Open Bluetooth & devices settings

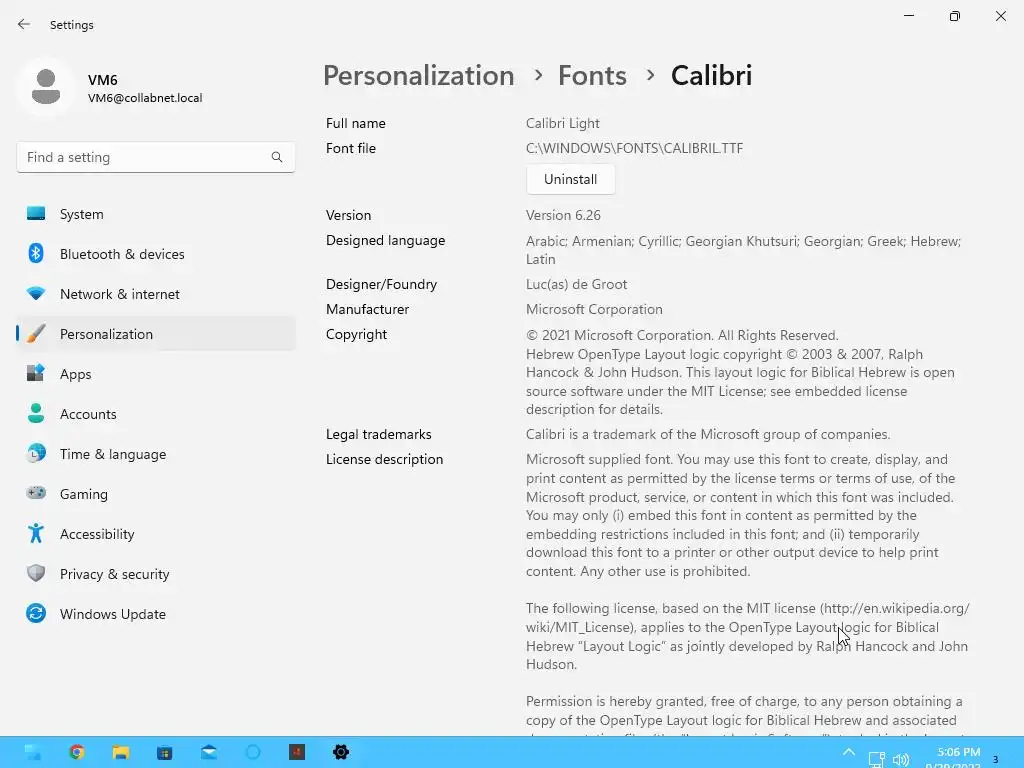click(155, 254)
